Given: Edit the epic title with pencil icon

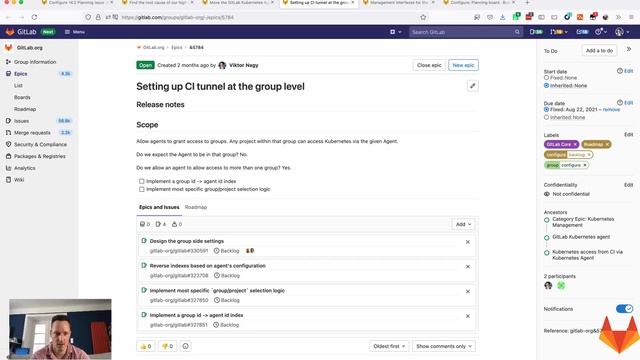Looking at the screenshot, I should 472,86.
